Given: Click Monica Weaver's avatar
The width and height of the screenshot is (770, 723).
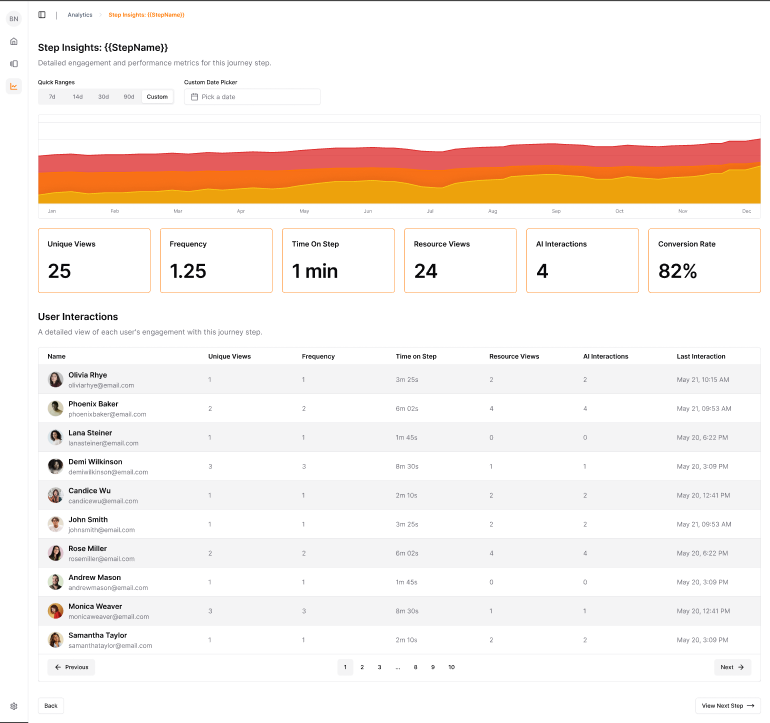Looking at the screenshot, I should 55,611.
